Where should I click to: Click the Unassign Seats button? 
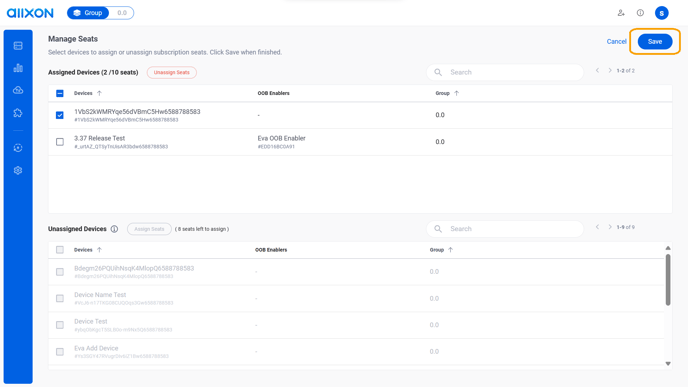point(172,72)
